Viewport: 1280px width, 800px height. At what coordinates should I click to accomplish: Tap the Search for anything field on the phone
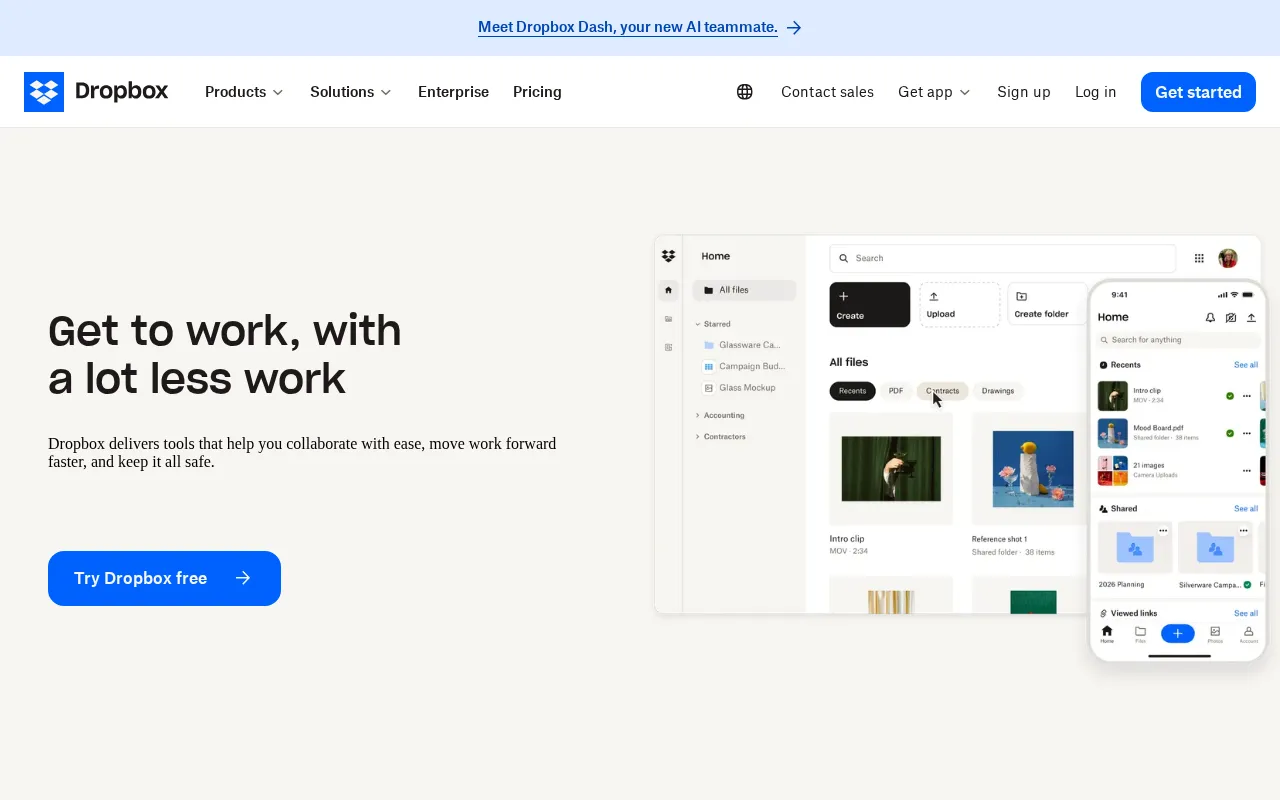point(1178,340)
